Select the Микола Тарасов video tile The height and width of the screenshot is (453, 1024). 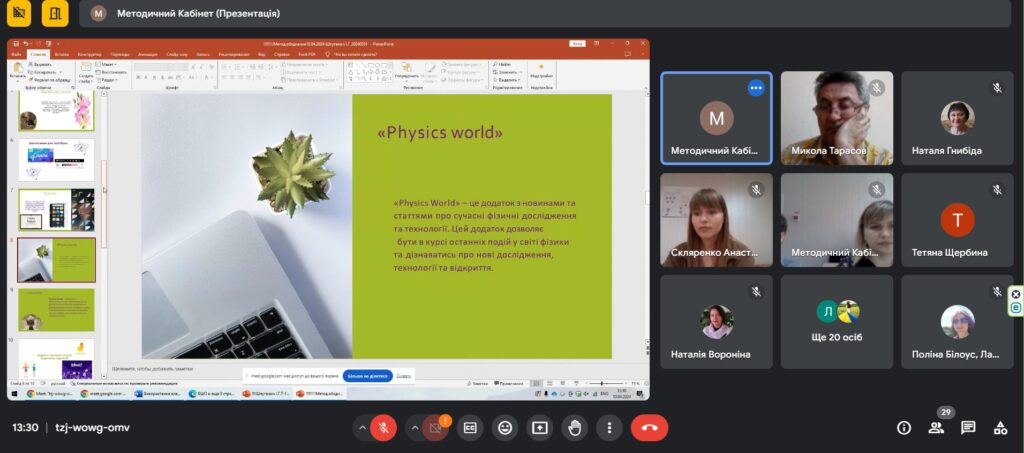click(837, 118)
